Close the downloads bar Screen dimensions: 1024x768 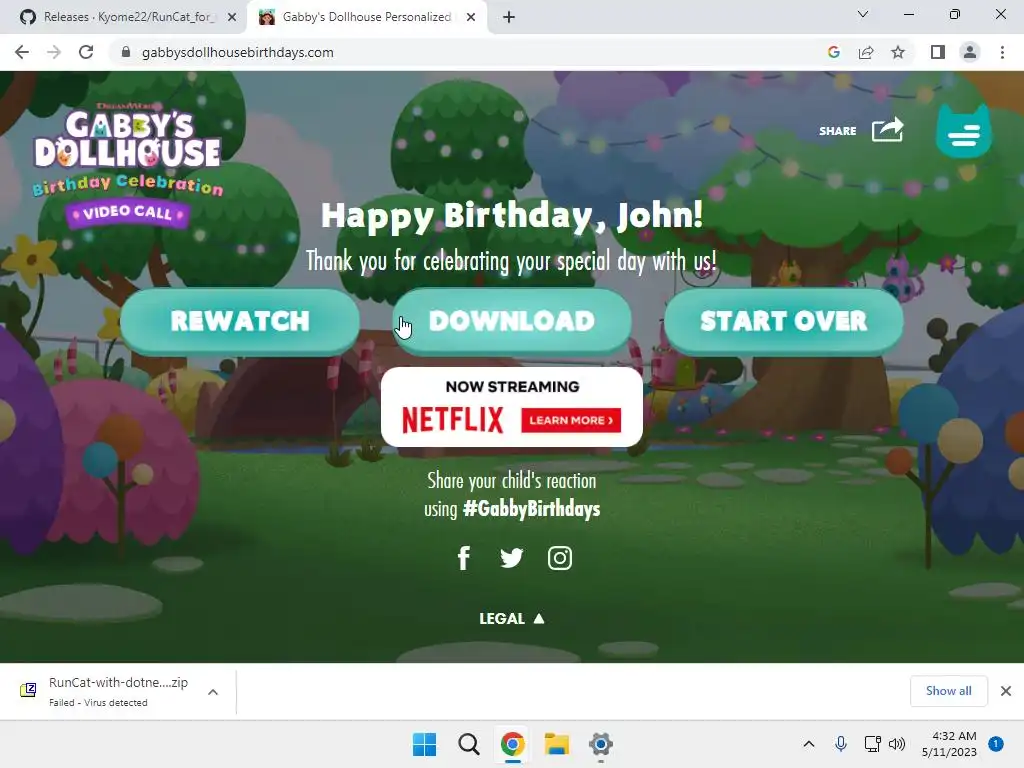(1006, 691)
